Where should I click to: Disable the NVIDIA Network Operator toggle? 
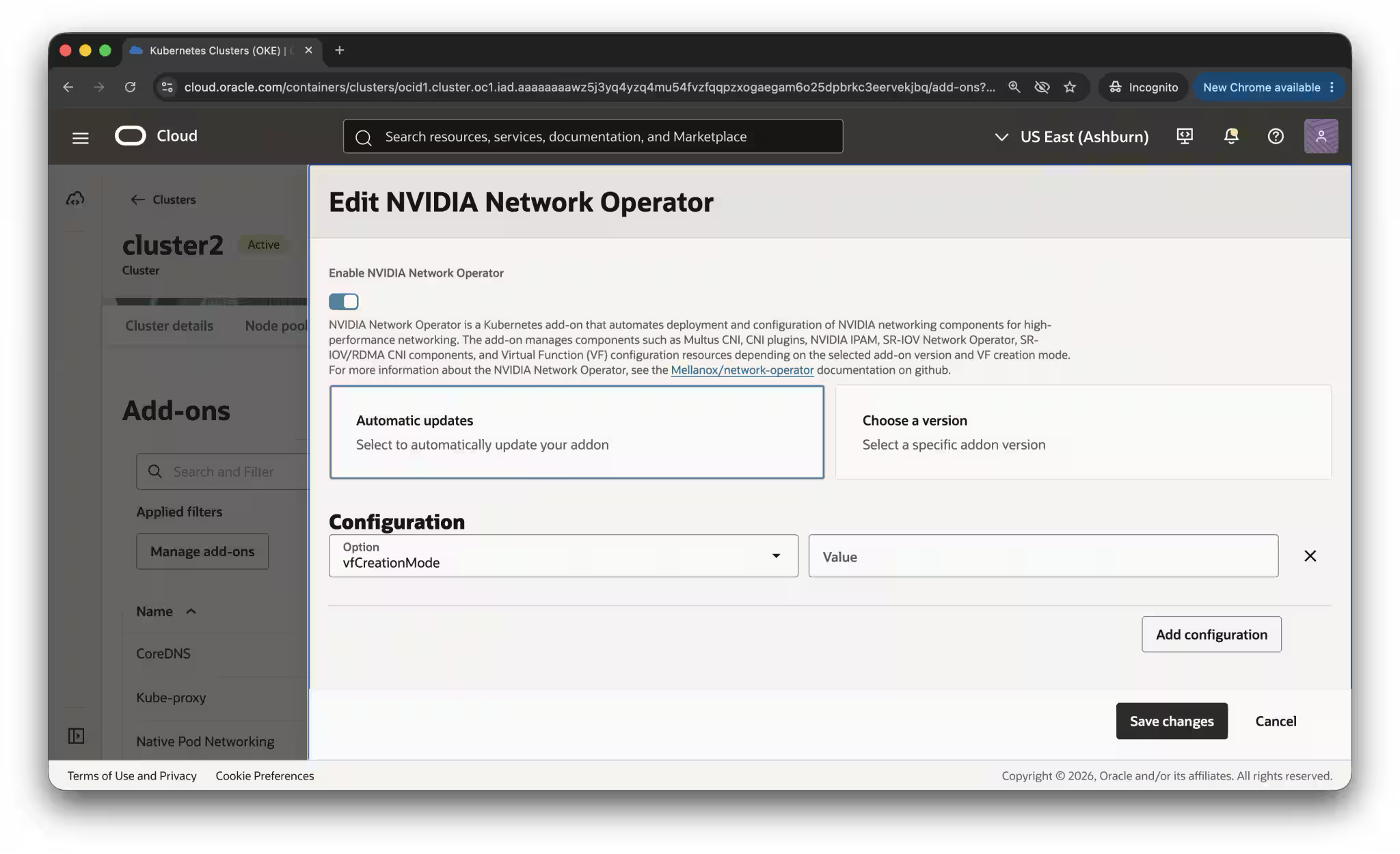(343, 301)
